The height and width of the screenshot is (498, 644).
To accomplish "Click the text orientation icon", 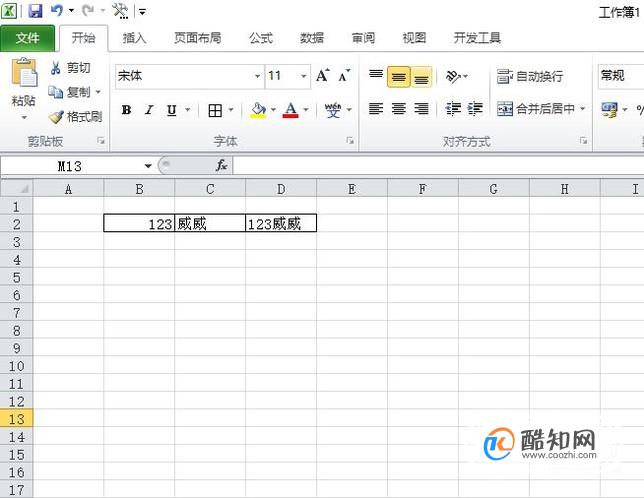I will 453,76.
